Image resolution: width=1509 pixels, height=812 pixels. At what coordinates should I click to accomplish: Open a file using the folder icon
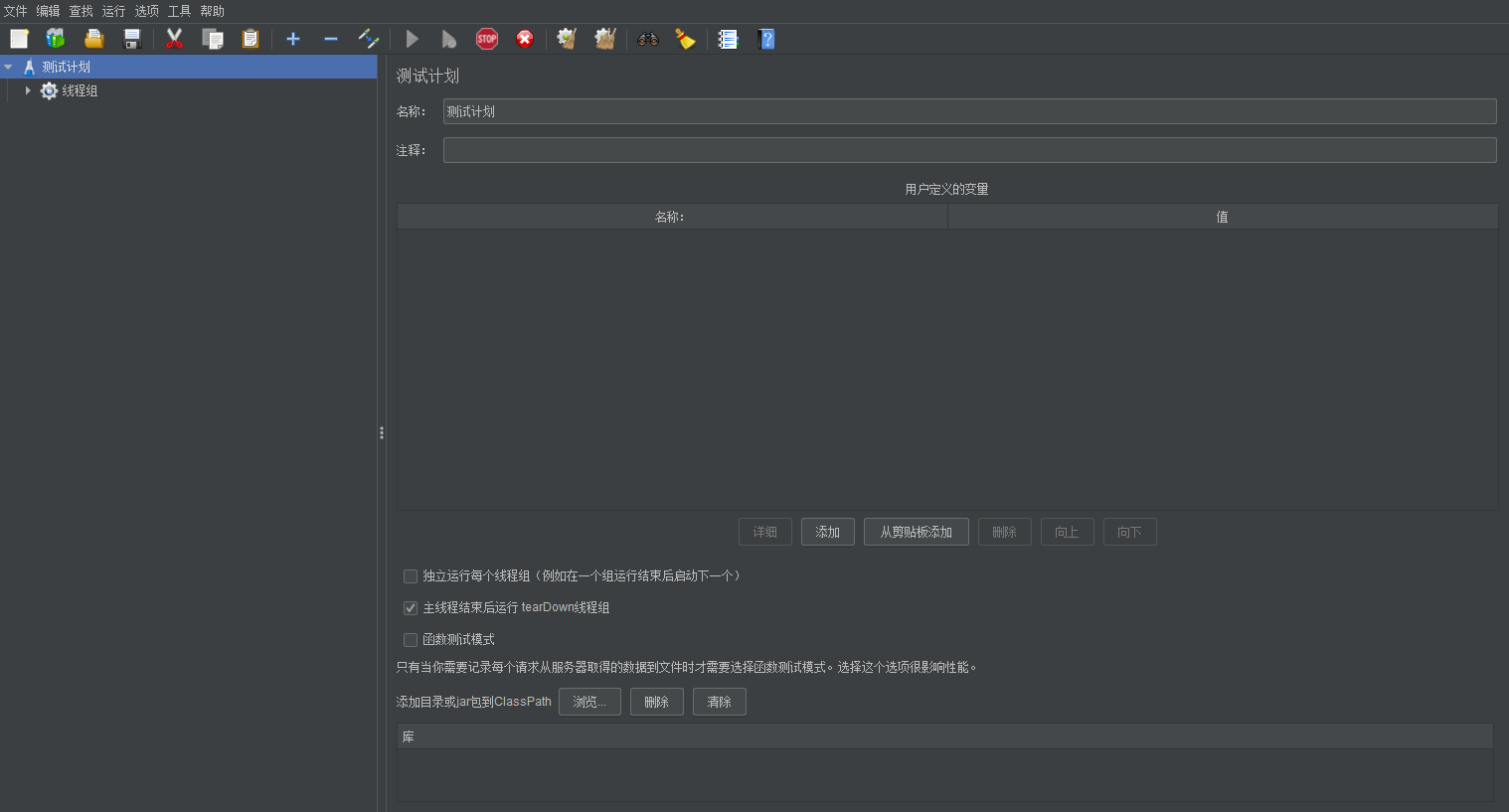(94, 39)
